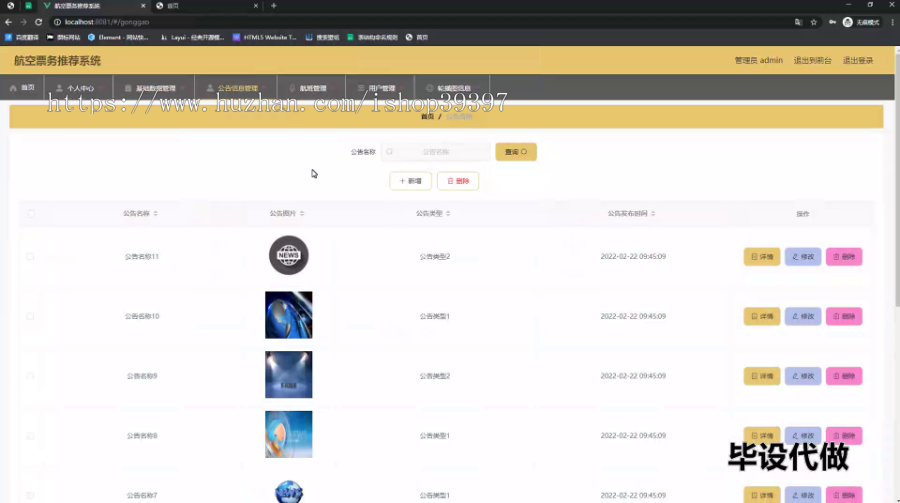Click the 新增 add button

[x=410, y=181]
